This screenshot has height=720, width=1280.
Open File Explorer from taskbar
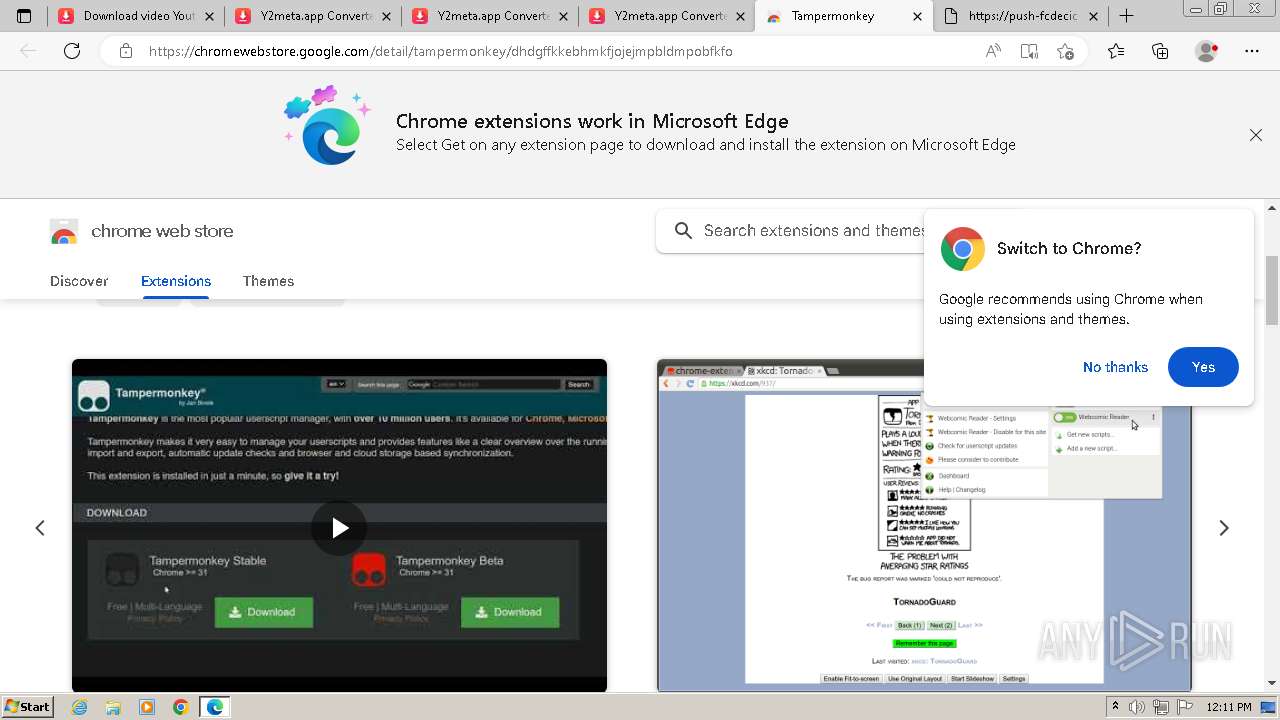(113, 707)
